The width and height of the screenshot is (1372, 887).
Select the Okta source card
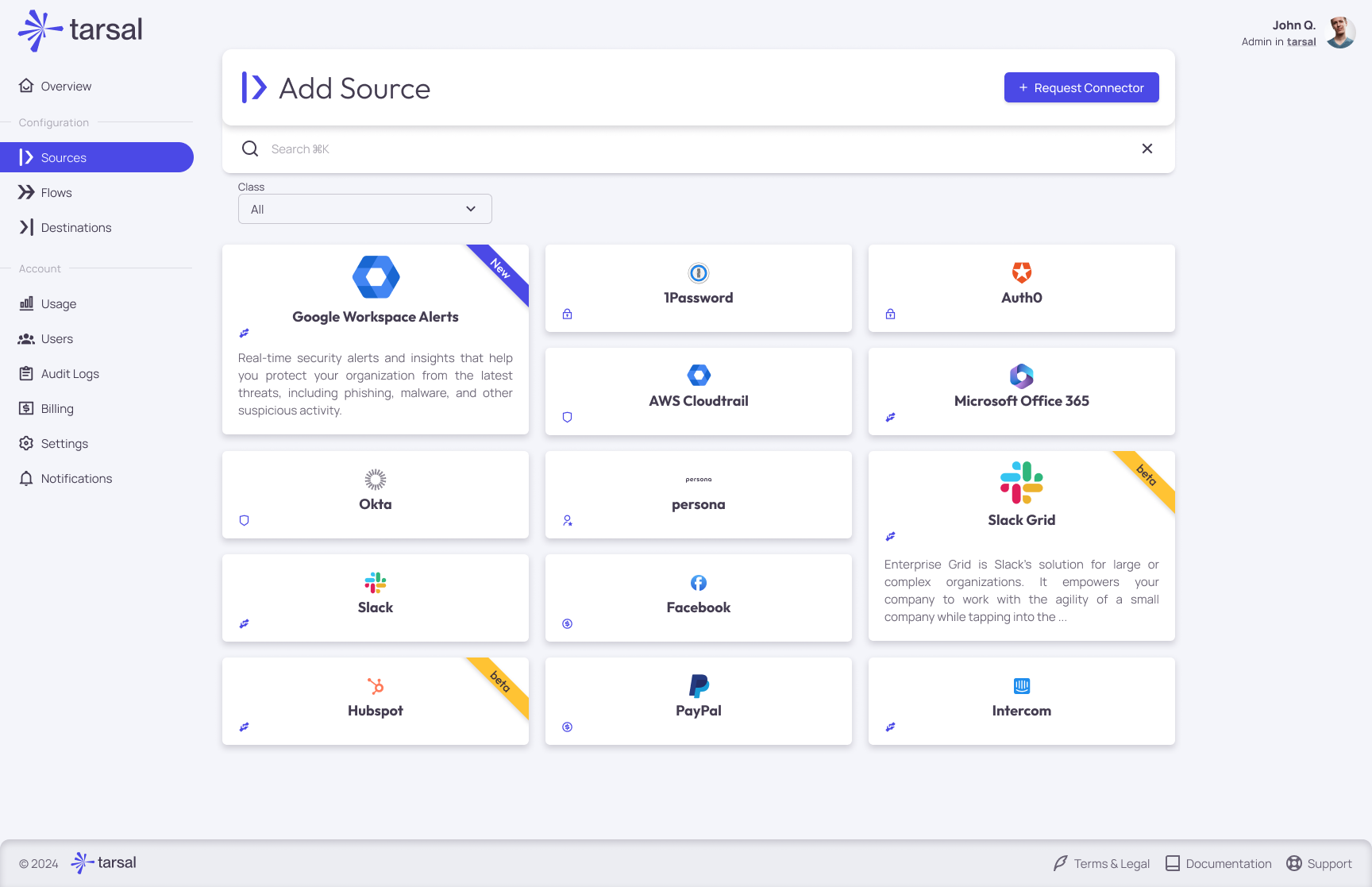point(375,494)
